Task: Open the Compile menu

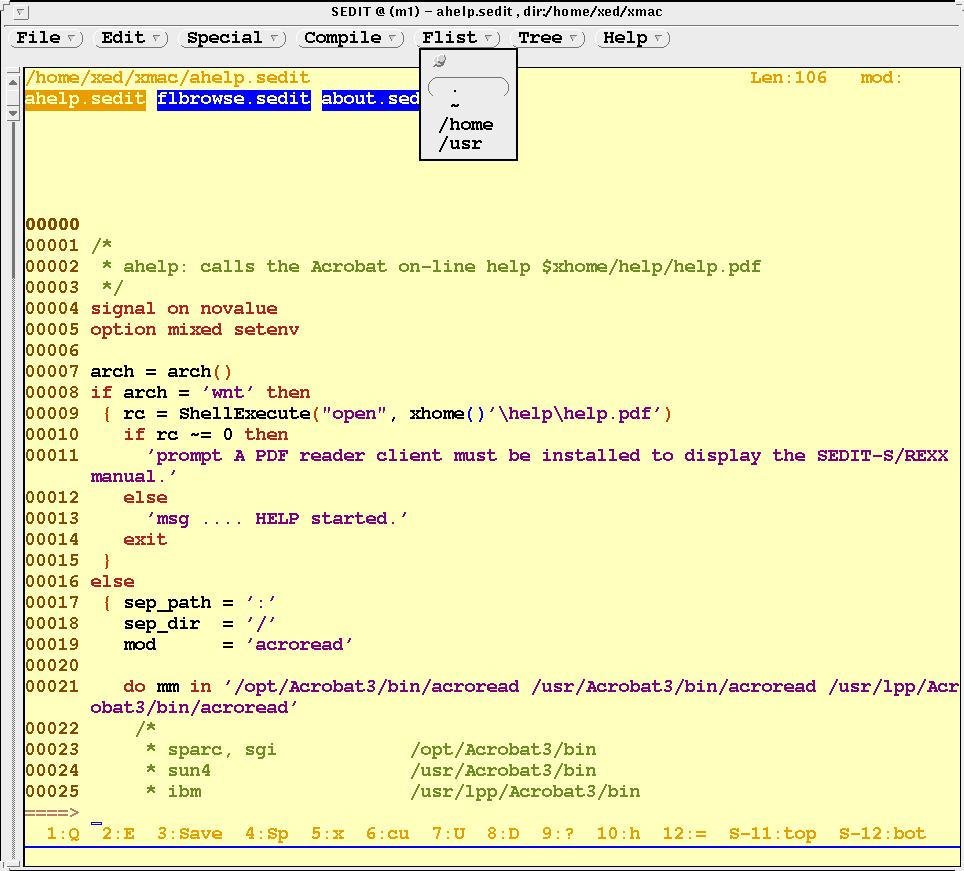Action: pyautogui.click(x=351, y=38)
